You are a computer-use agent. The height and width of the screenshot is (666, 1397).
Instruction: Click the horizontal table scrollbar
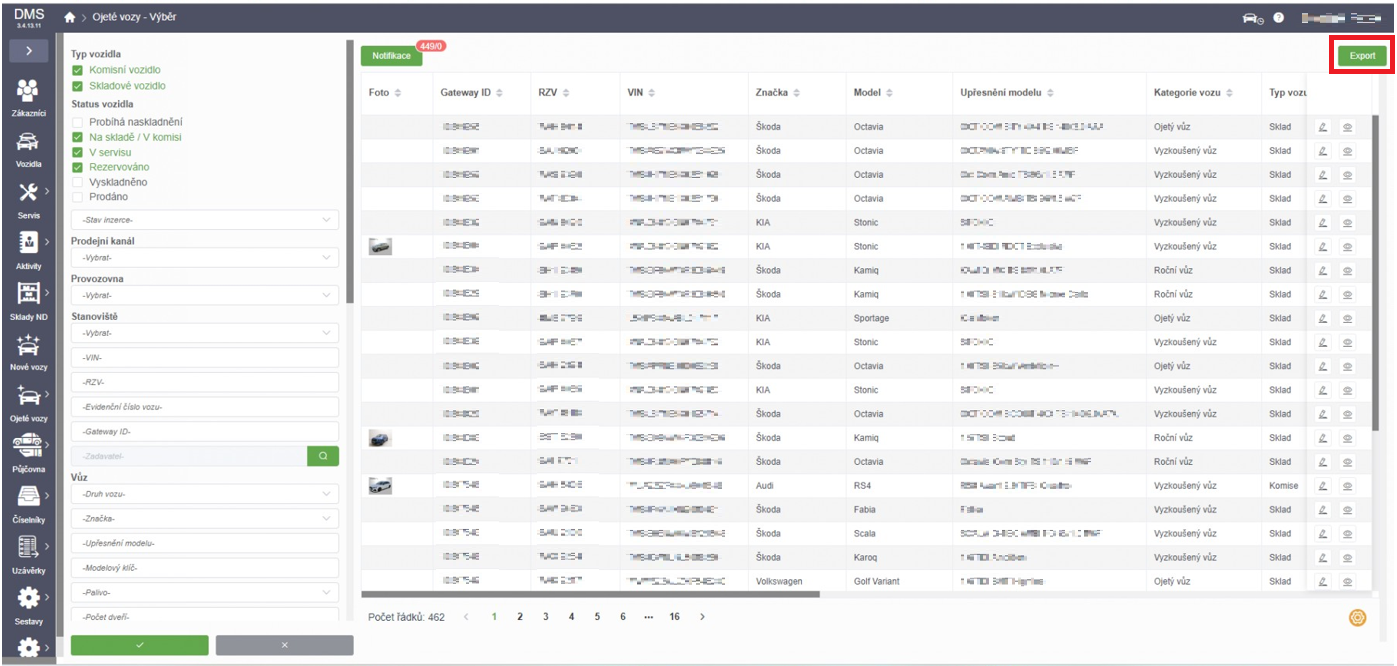[x=590, y=594]
